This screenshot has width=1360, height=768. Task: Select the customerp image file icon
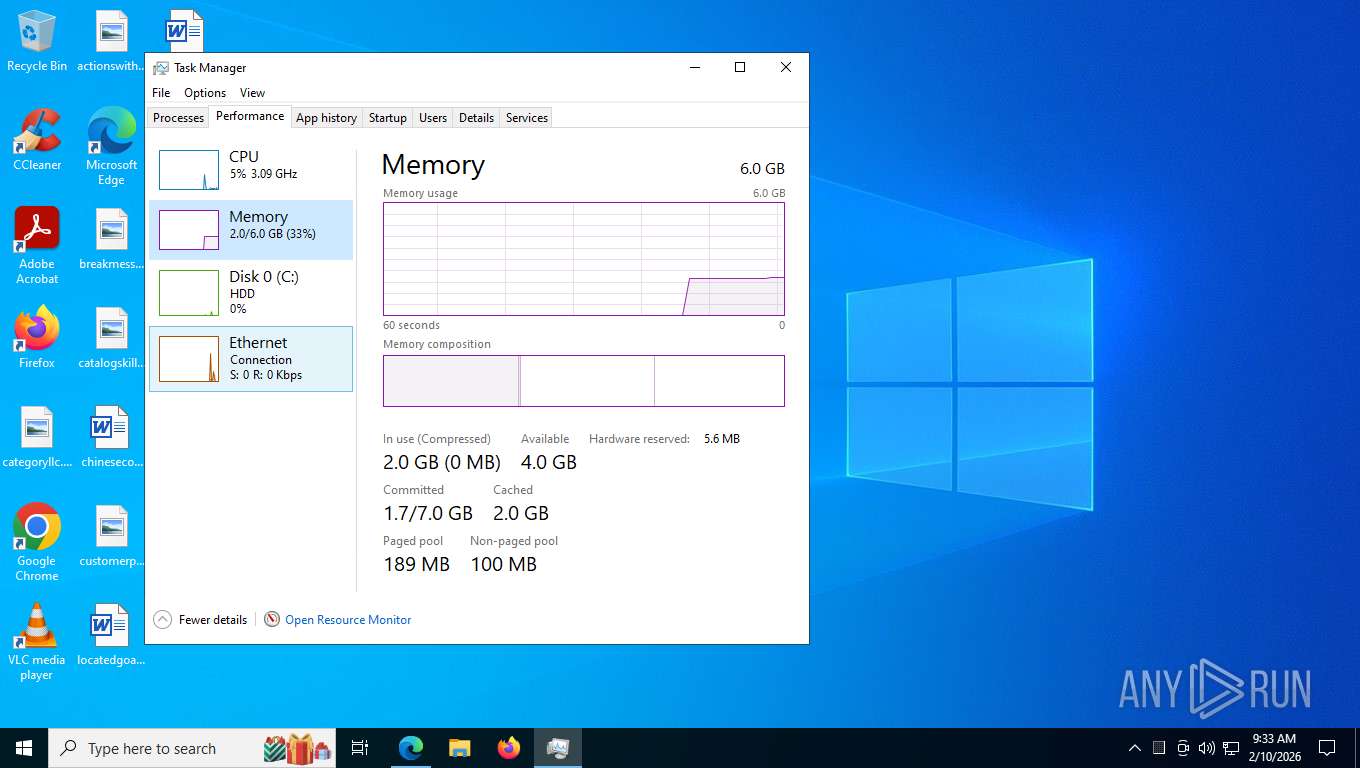111,537
